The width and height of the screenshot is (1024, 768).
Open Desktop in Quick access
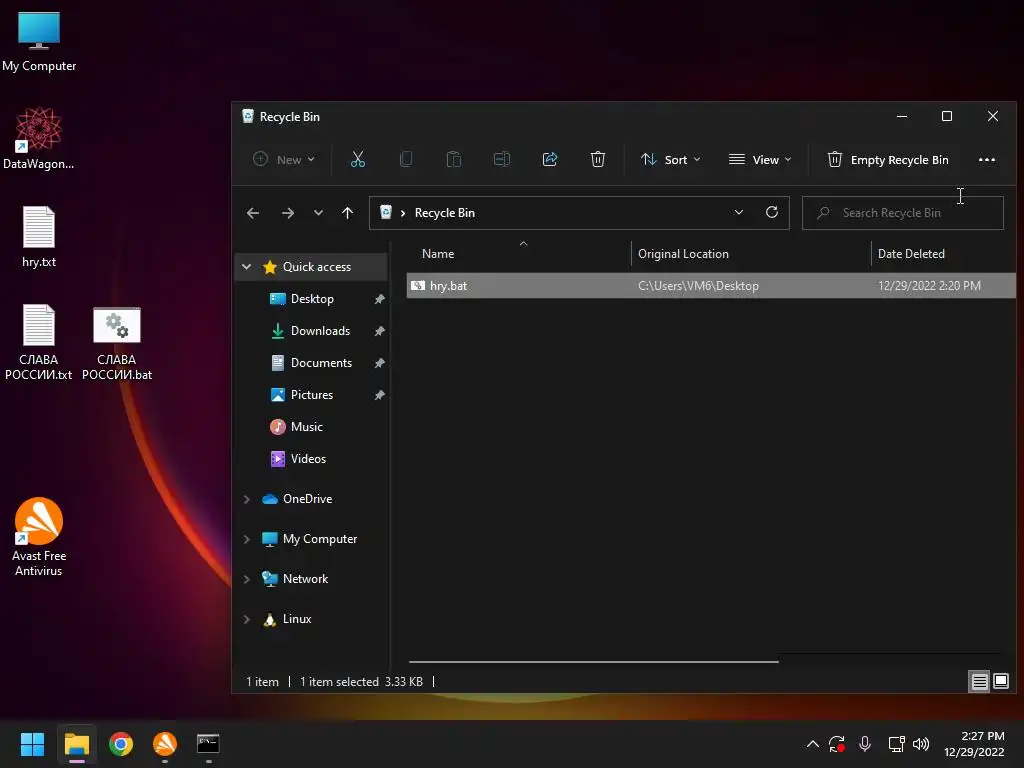click(312, 298)
